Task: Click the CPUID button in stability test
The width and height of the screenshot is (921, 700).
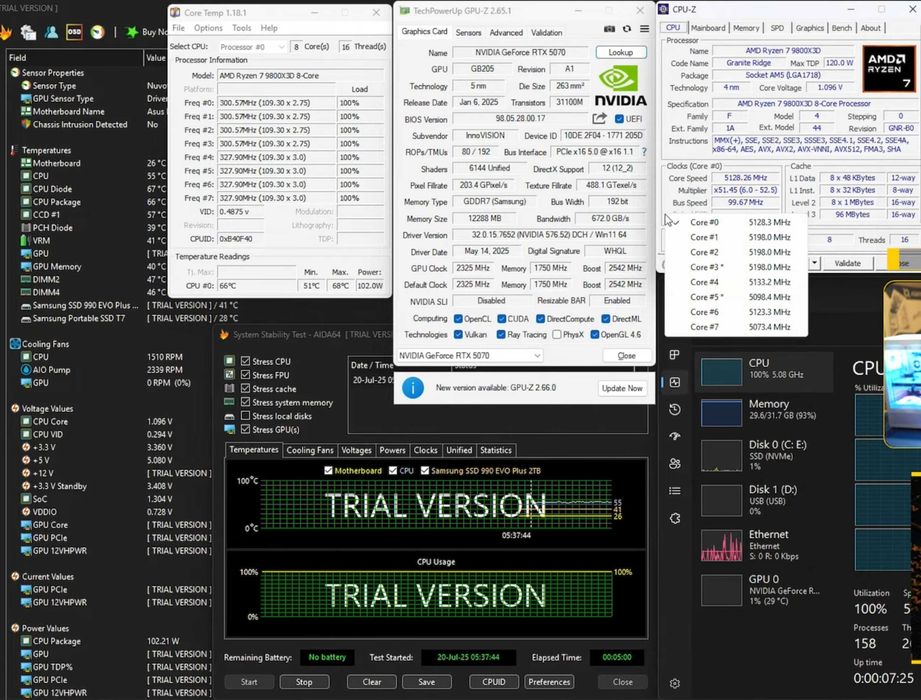Action: pos(493,682)
